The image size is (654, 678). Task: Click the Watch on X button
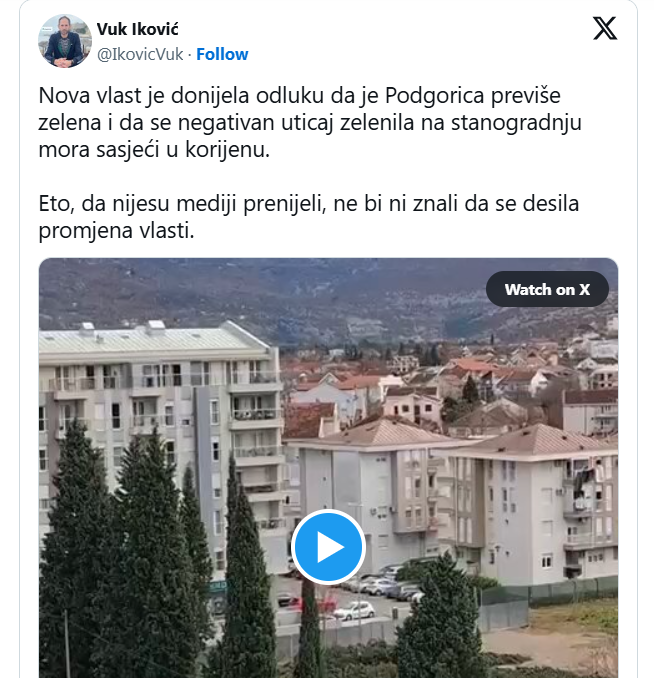(547, 289)
